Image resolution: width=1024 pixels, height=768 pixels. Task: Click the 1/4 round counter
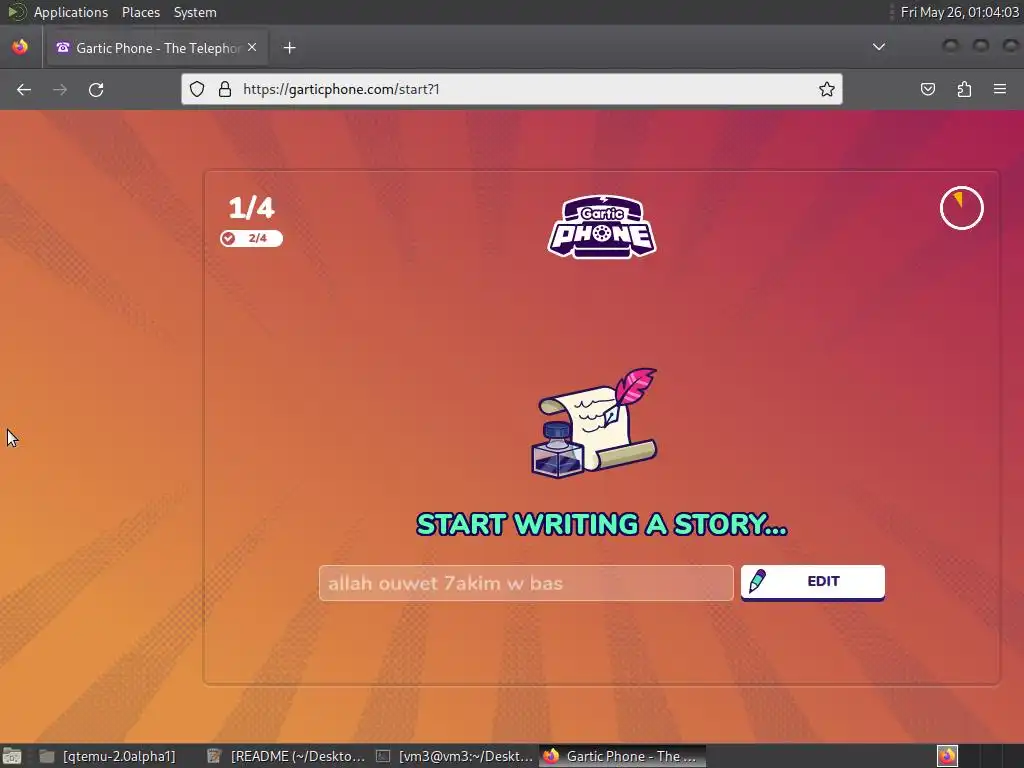tap(251, 208)
